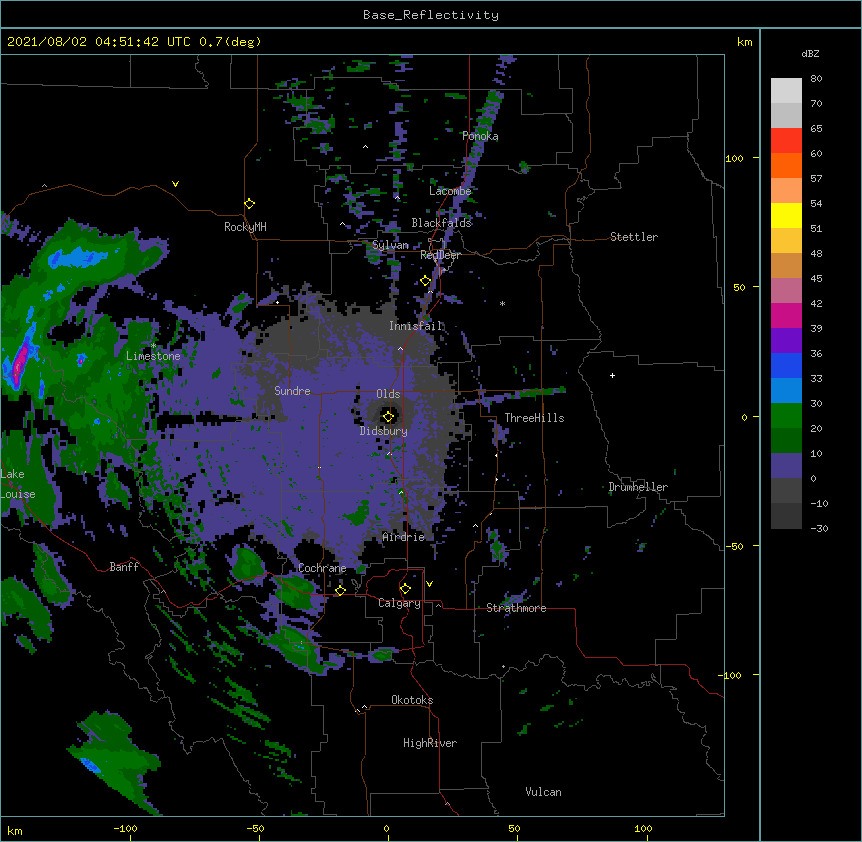This screenshot has height=842, width=862.
Task: Select the 100 tick label on right axis
Action: tap(734, 158)
